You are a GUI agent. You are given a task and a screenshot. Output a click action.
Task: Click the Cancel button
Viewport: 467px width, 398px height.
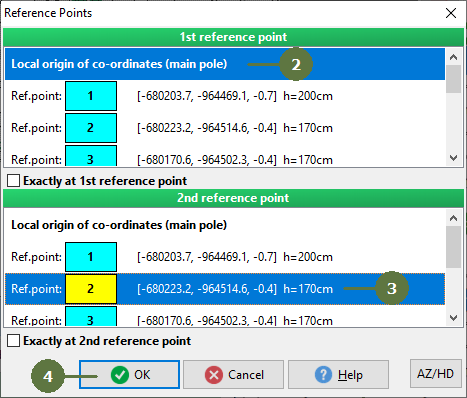[233, 374]
